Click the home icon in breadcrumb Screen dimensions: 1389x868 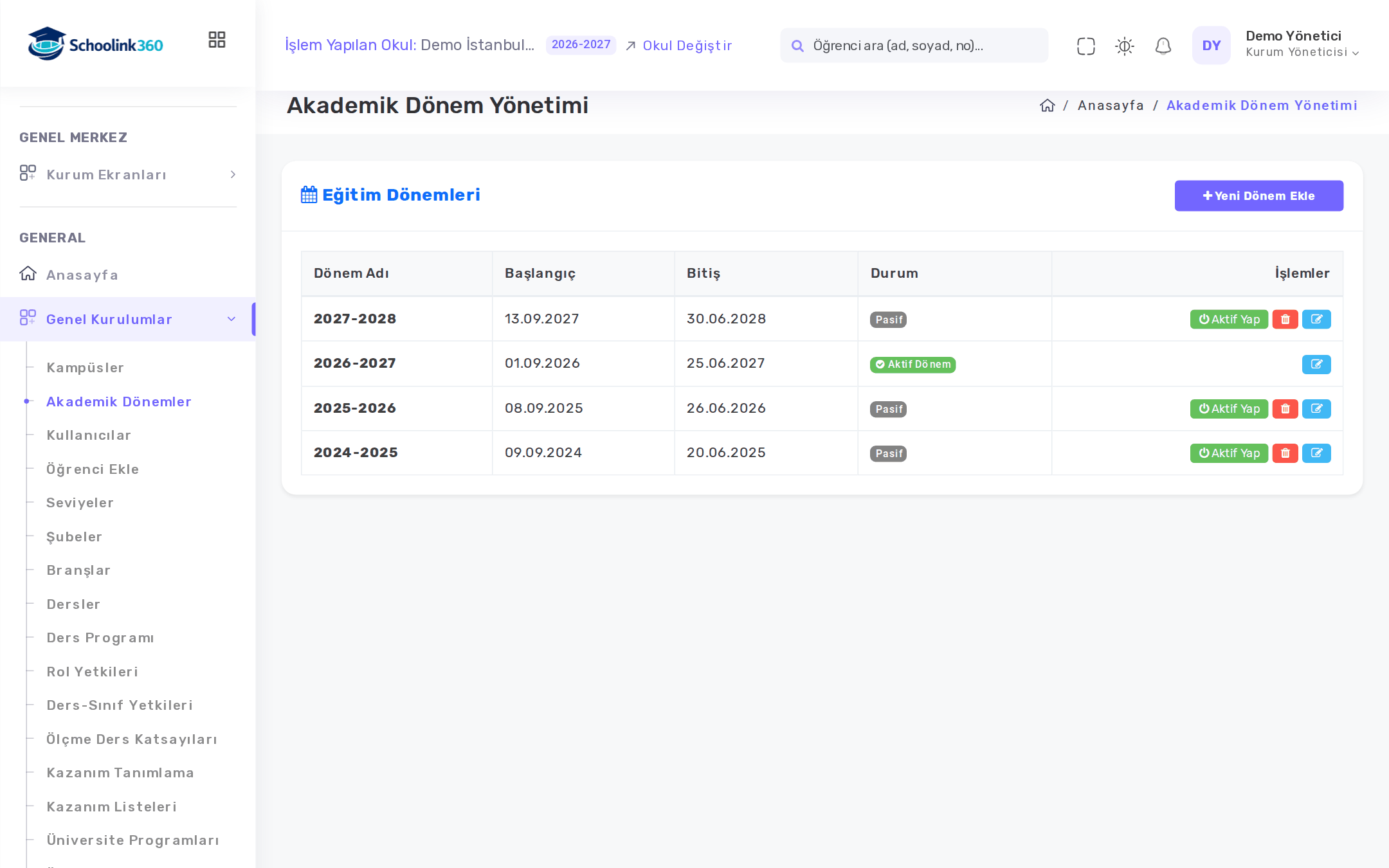pos(1047,105)
